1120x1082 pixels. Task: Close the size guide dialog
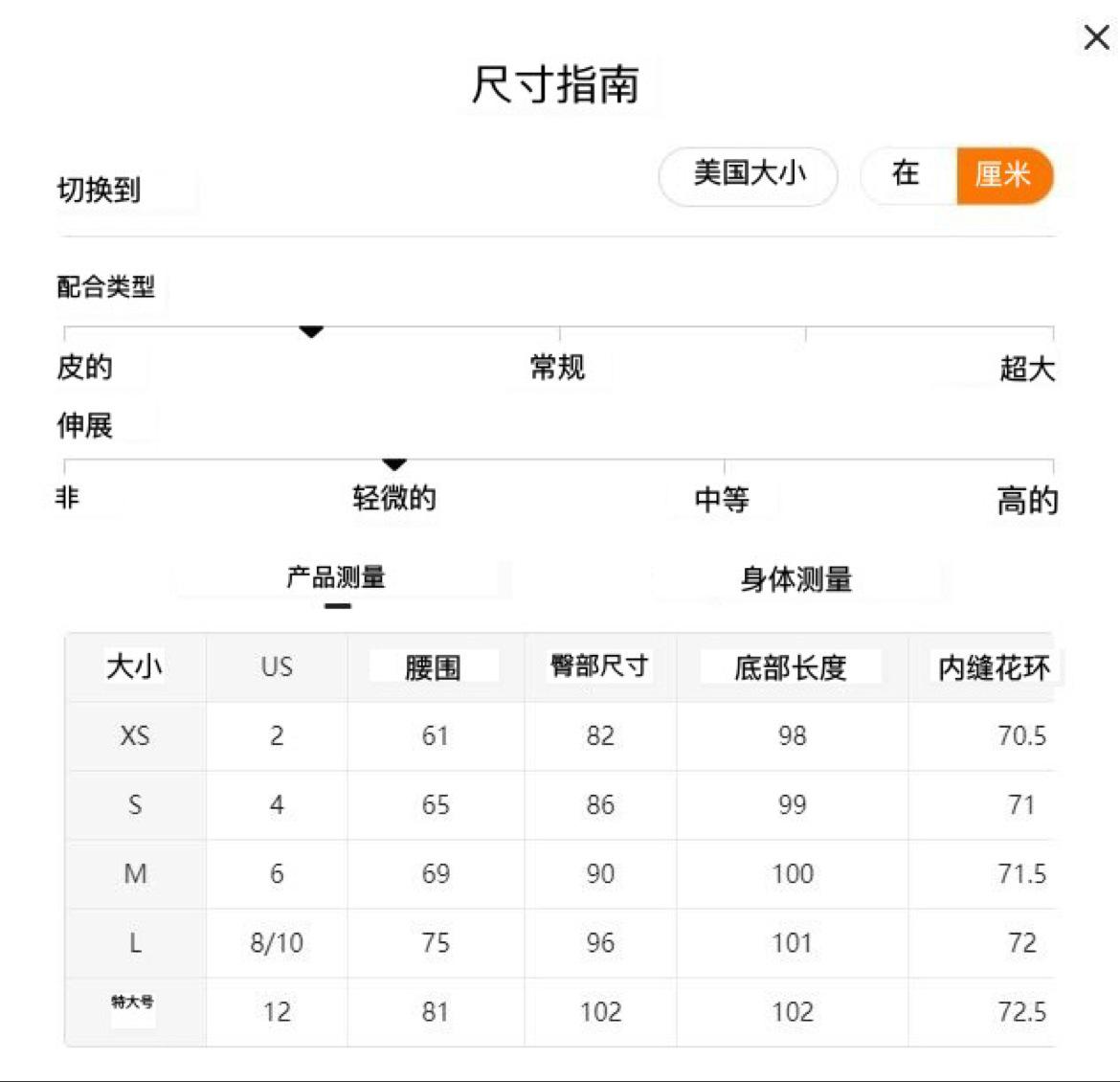click(x=1096, y=38)
